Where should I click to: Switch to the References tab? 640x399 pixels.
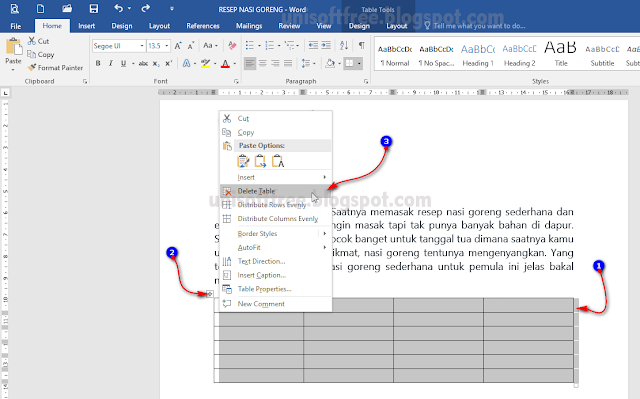coord(203,26)
